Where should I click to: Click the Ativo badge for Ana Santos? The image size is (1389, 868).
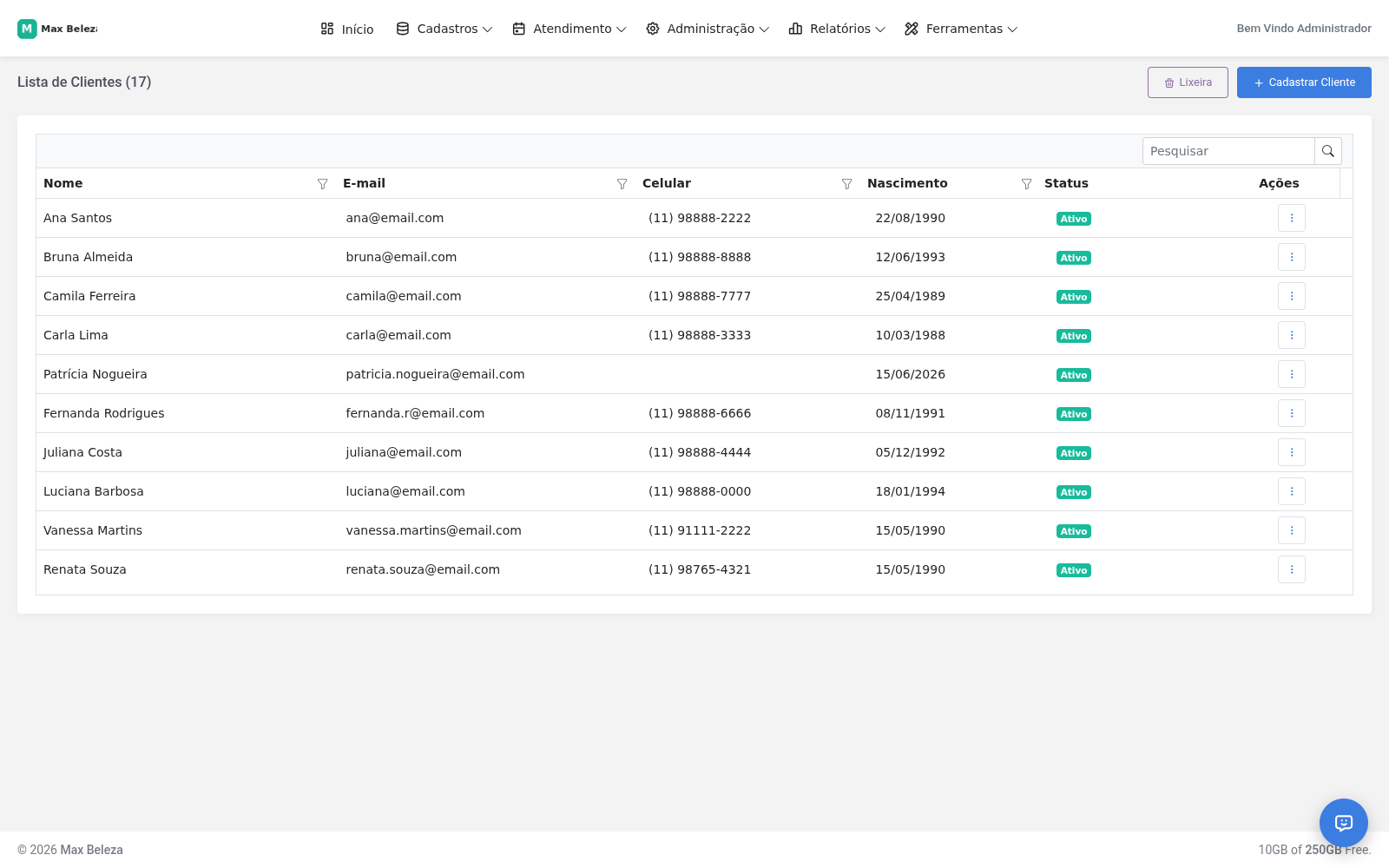1074,219
